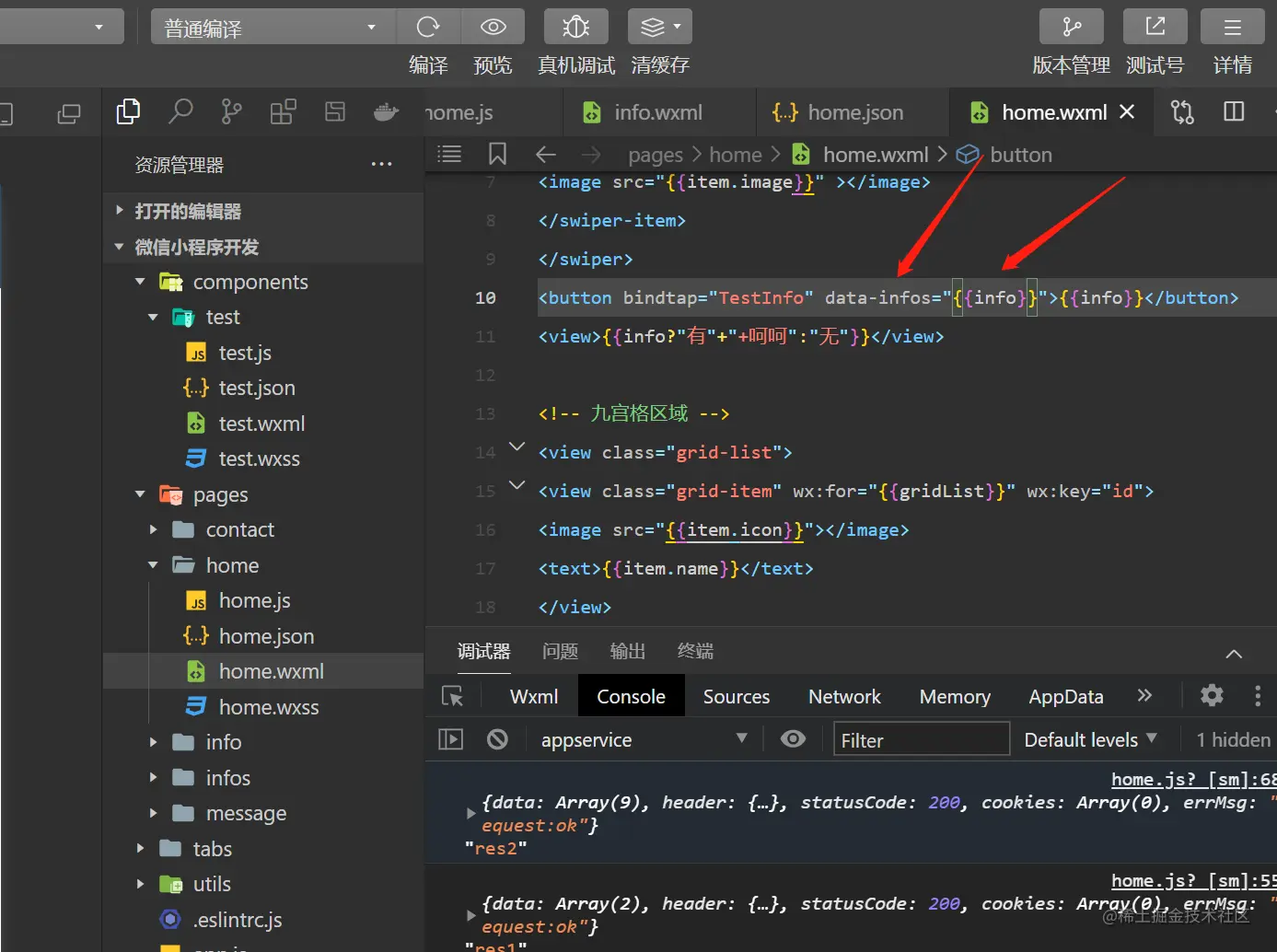This screenshot has height=952, width=1277.
Task: Show more devtools tabs chevron
Action: 1144,695
